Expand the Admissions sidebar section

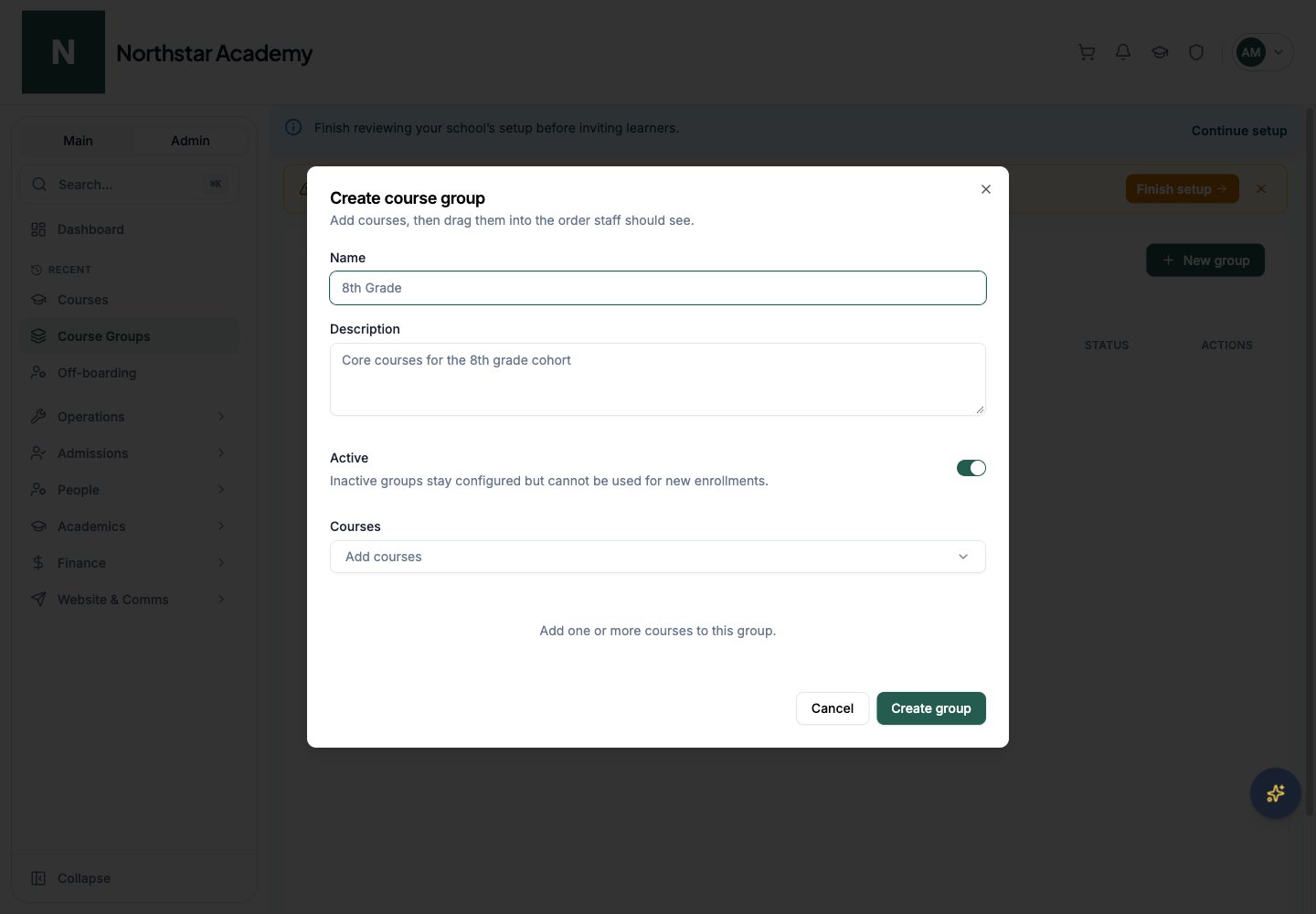(x=221, y=453)
